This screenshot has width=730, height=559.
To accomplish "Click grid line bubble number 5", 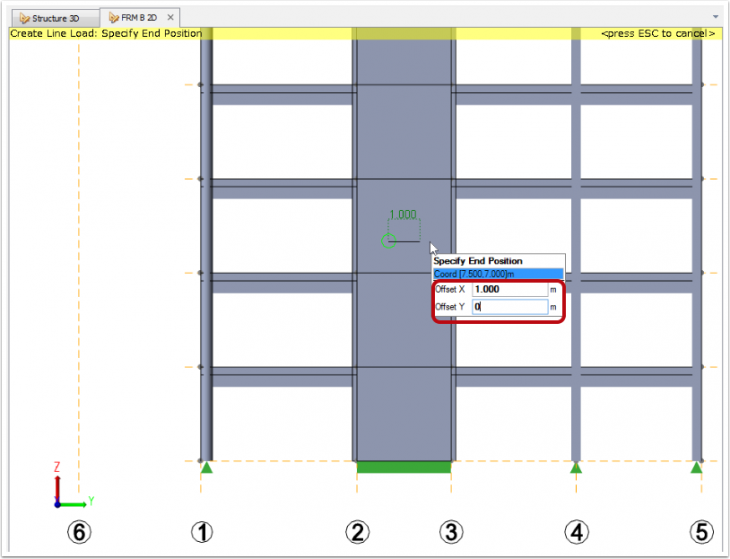I will (x=702, y=532).
